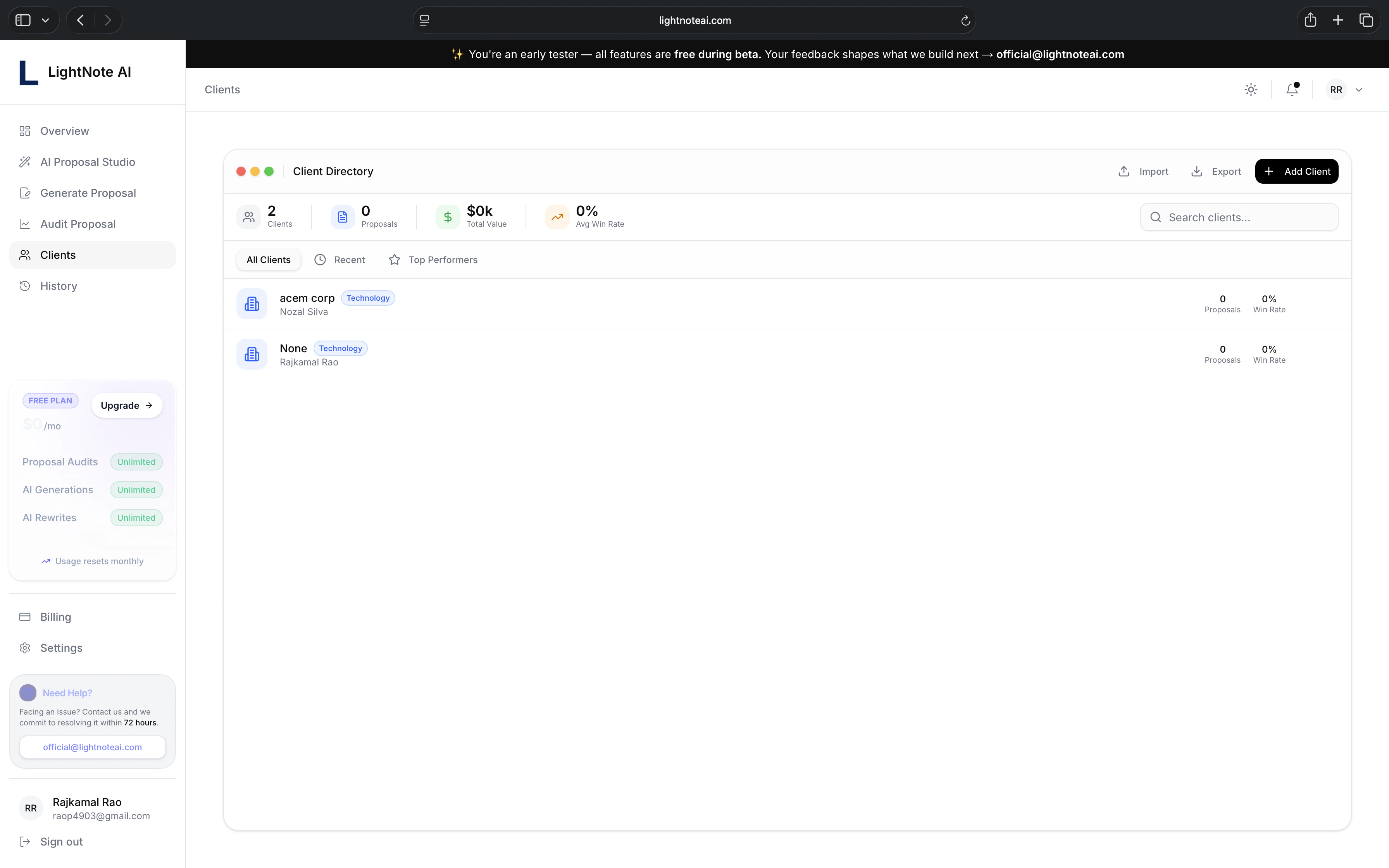Screen dimensions: 1389x868
Task: Click the official@lightnoteai.com help link
Action: pyautogui.click(x=92, y=747)
